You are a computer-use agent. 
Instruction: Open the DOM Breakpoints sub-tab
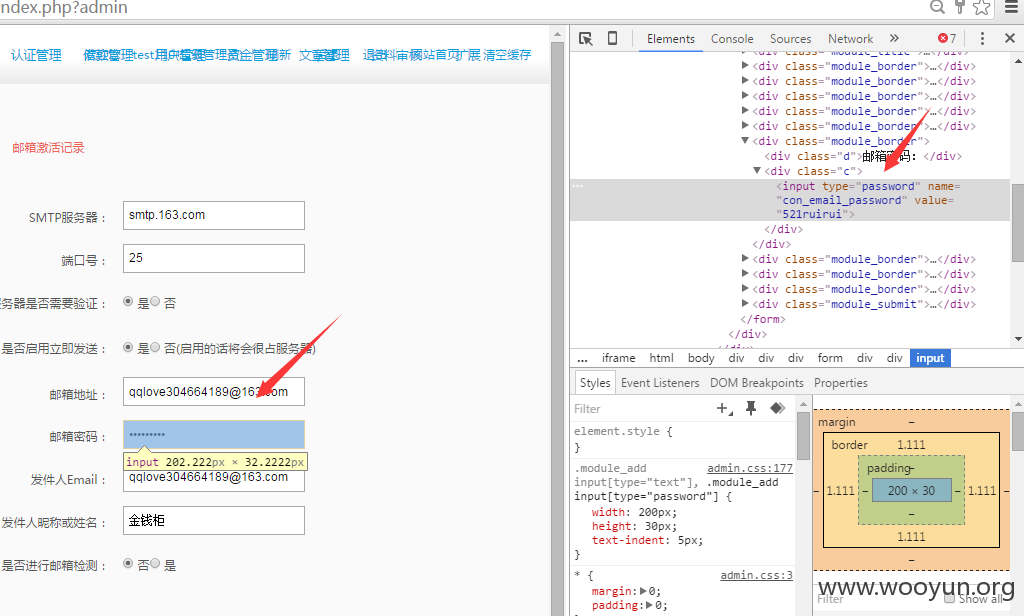(757, 383)
